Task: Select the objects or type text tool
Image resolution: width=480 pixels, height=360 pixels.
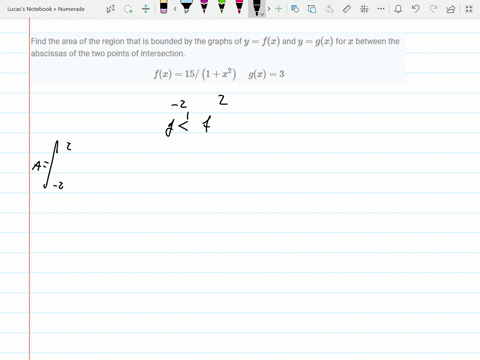Action: coord(111,9)
